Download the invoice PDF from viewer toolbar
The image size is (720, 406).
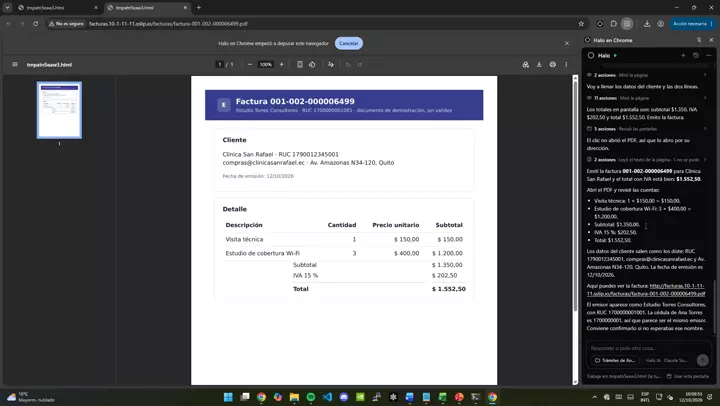(x=539, y=64)
